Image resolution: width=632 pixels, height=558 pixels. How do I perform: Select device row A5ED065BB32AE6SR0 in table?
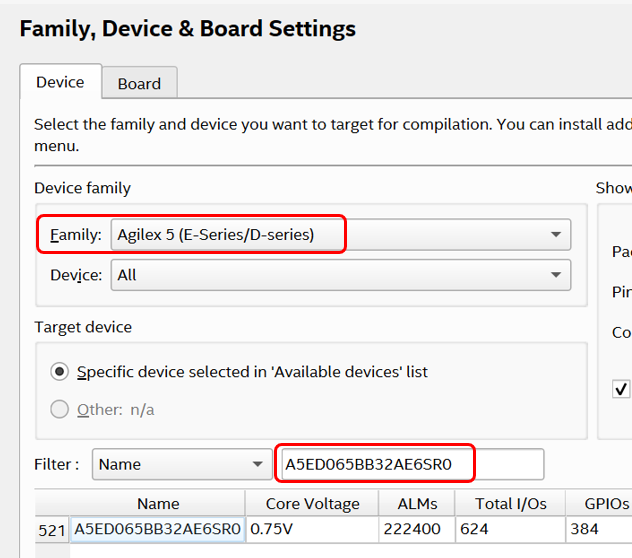(158, 530)
